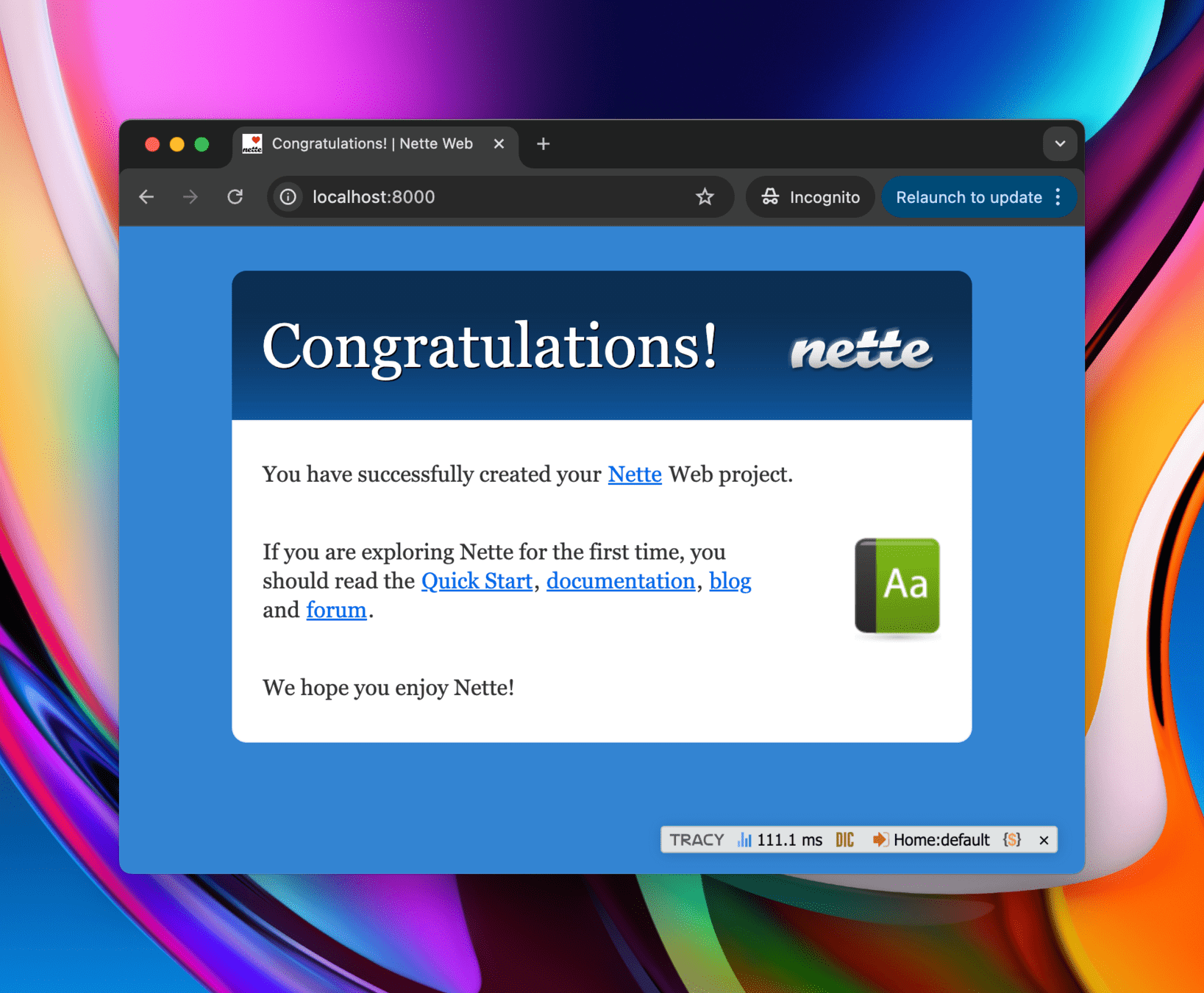The height and width of the screenshot is (993, 1204).
Task: Click the nette logo in header
Action: click(861, 350)
